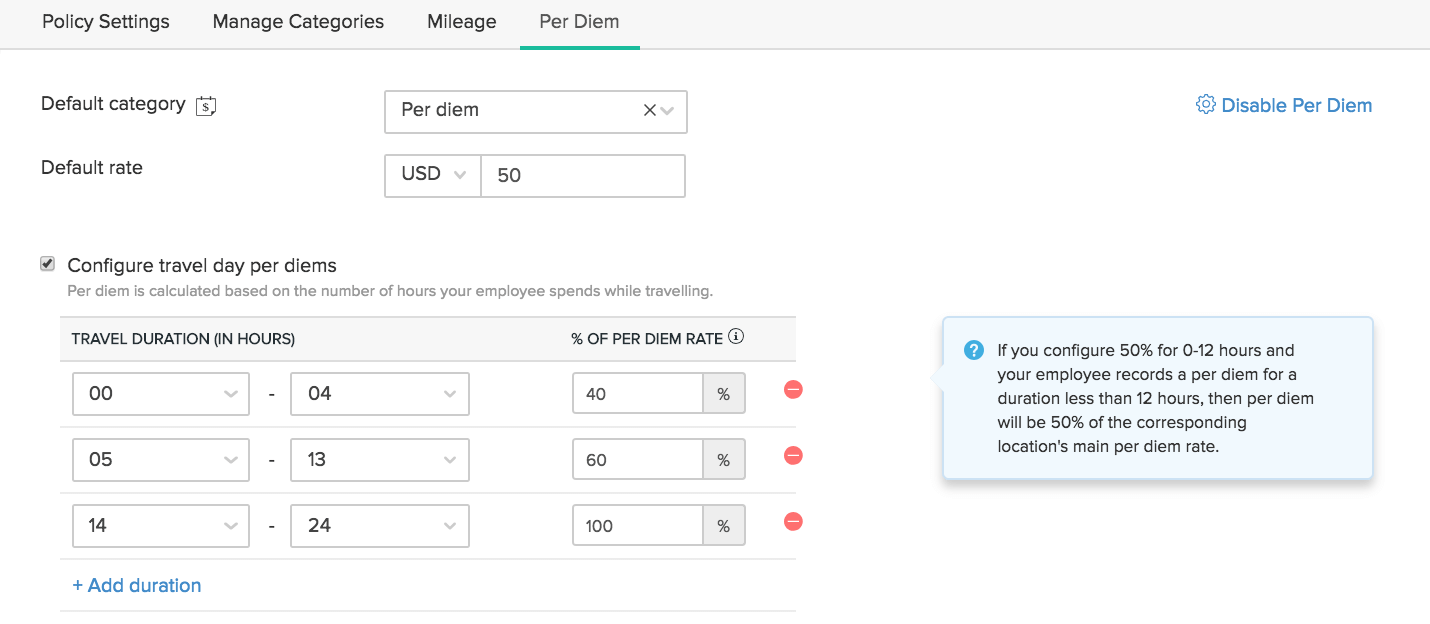
Task: Open the Manage Categories tab
Action: pyautogui.click(x=298, y=22)
